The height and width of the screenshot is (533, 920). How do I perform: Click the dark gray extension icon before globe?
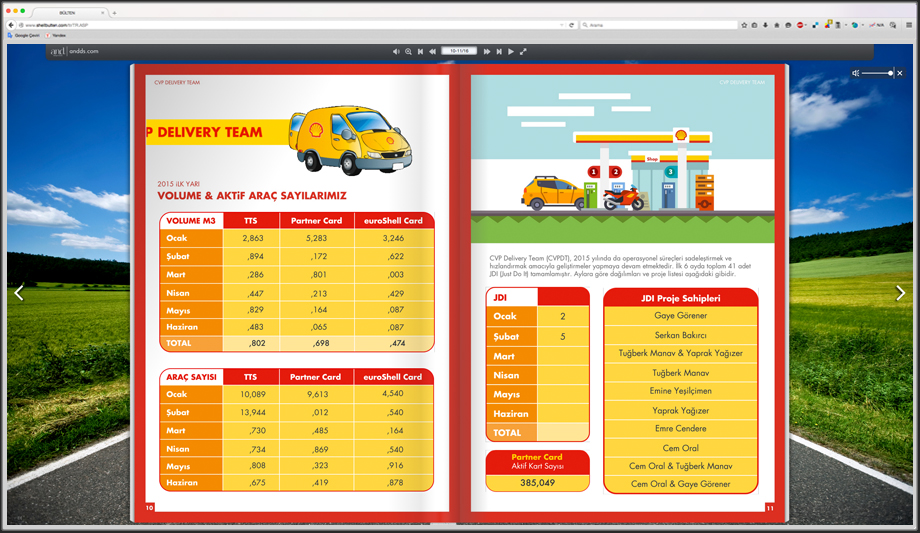pyautogui.click(x=838, y=25)
